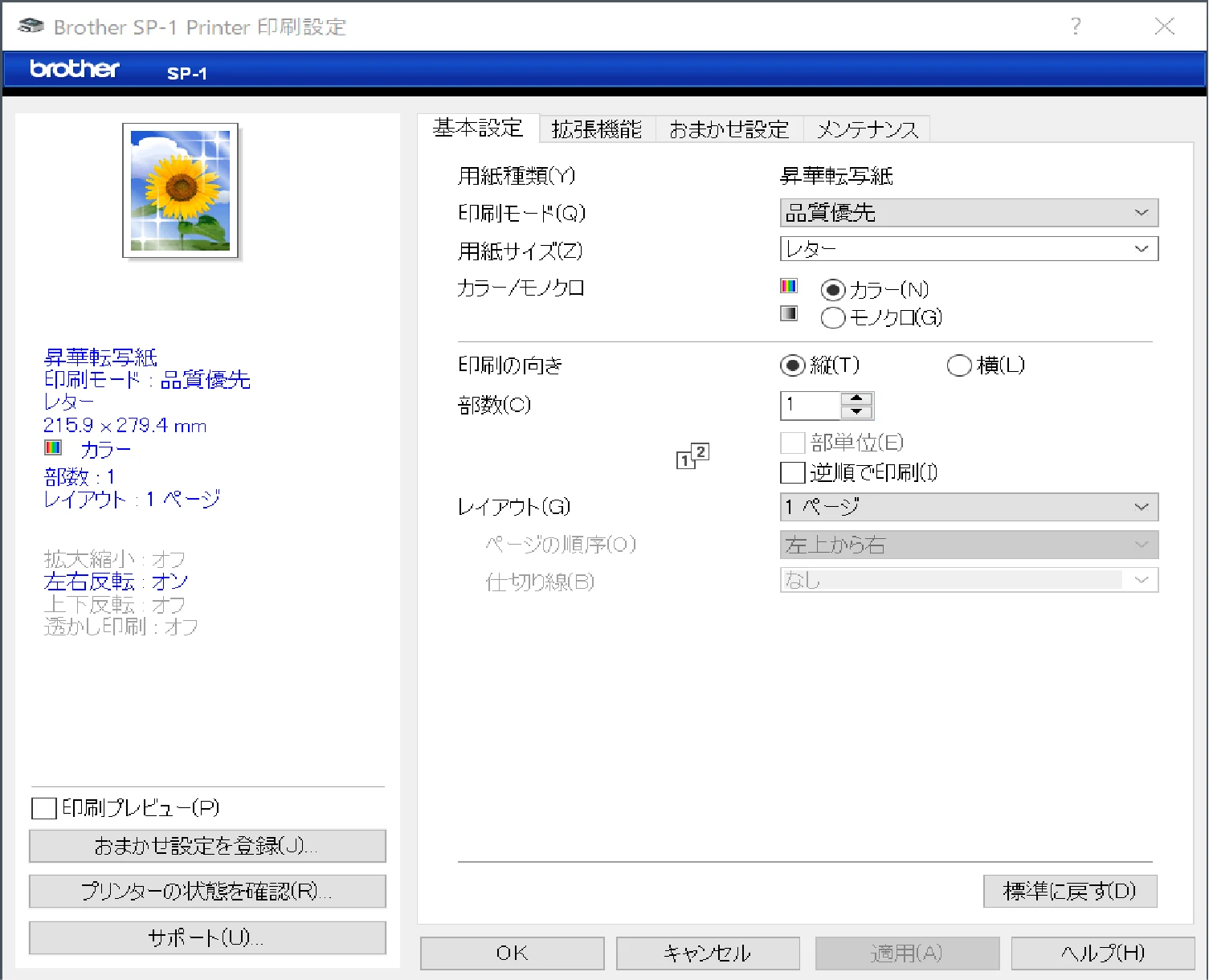This screenshot has height=980, width=1209.
Task: Click the 適用(A) button
Action: 907,953
